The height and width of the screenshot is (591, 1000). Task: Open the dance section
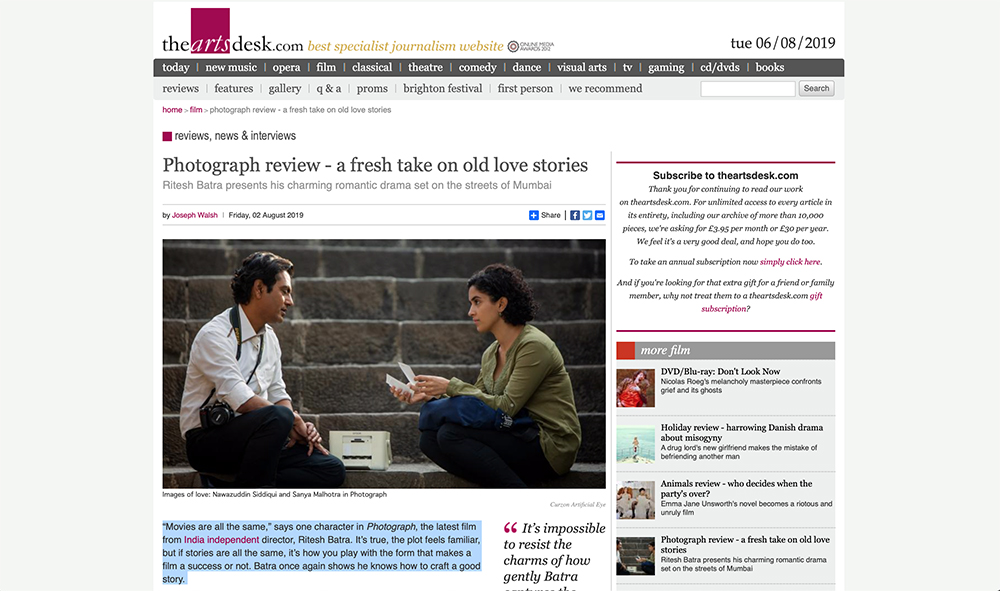[x=527, y=68]
